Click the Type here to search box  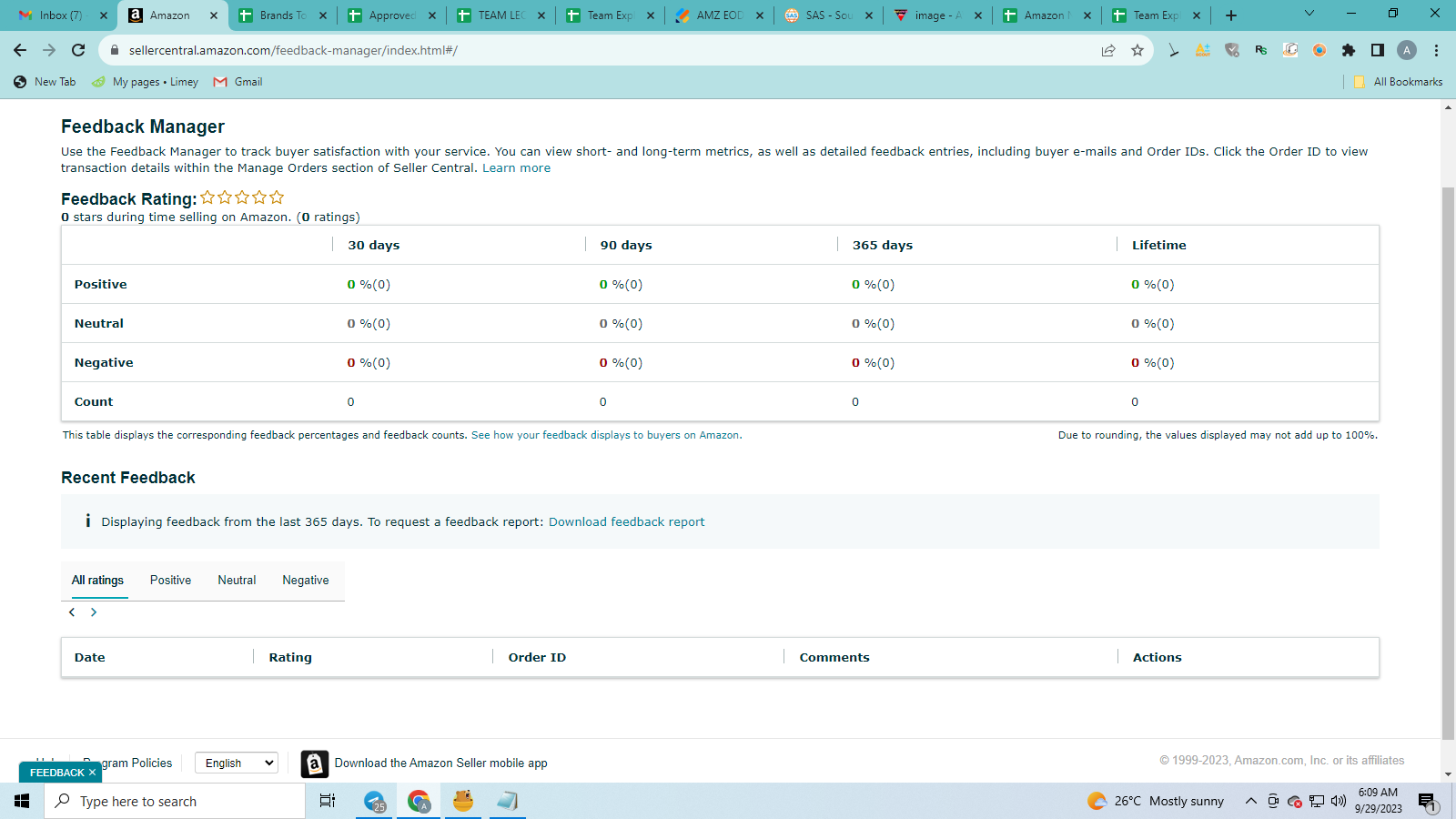175,801
